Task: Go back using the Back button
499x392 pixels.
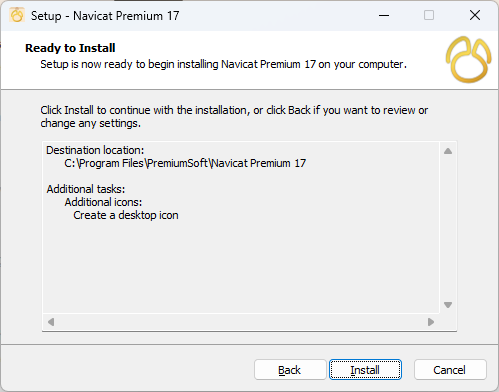Action: [290, 370]
